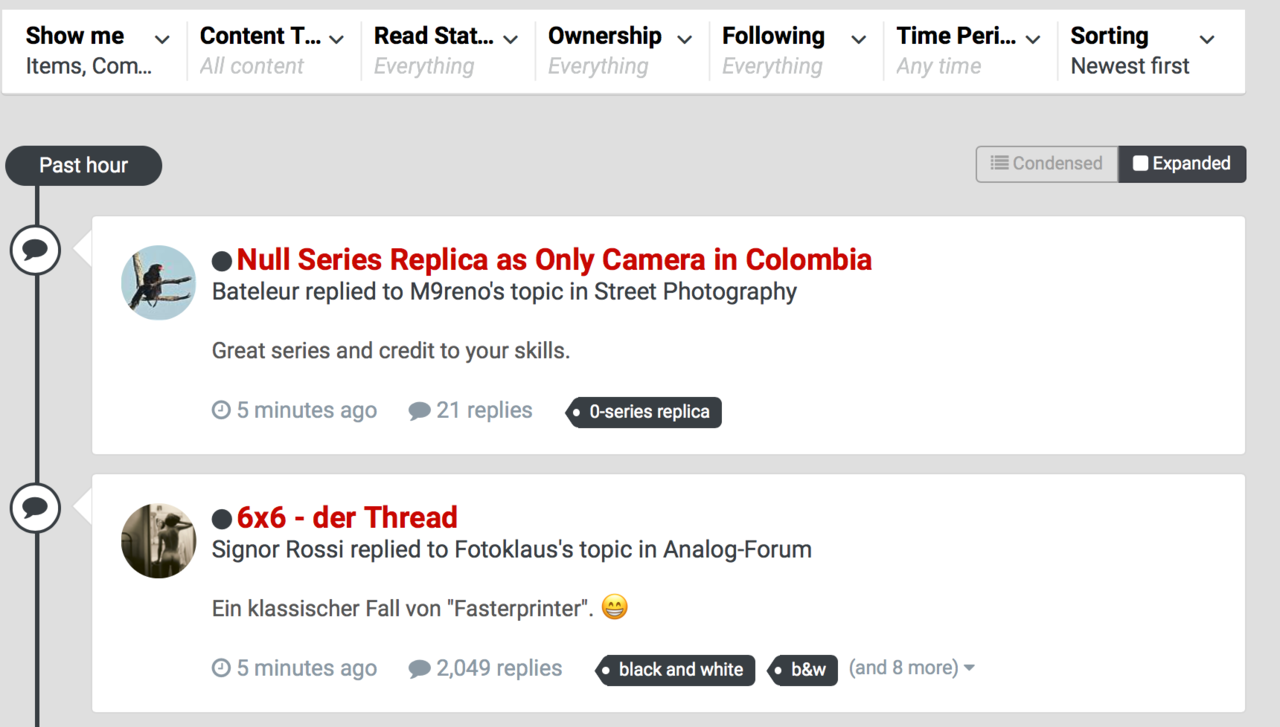The image size is (1280, 727).
Task: Open Null Series Replica as Only Camera topic
Action: point(554,260)
